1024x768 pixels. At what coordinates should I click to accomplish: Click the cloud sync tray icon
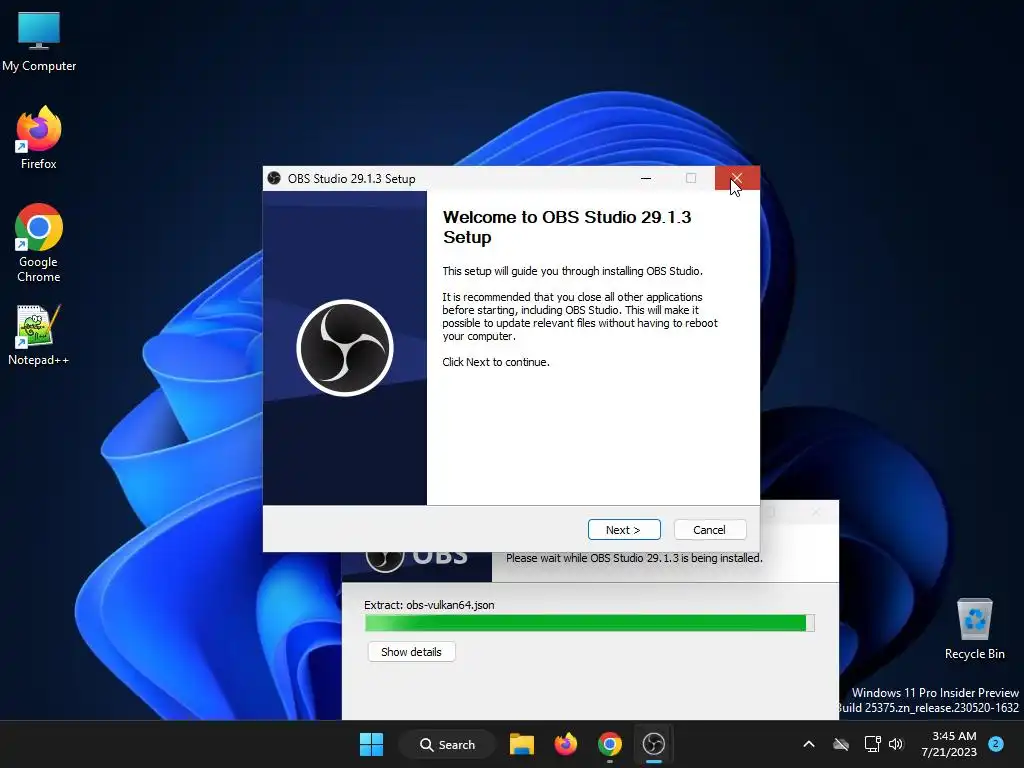(841, 744)
